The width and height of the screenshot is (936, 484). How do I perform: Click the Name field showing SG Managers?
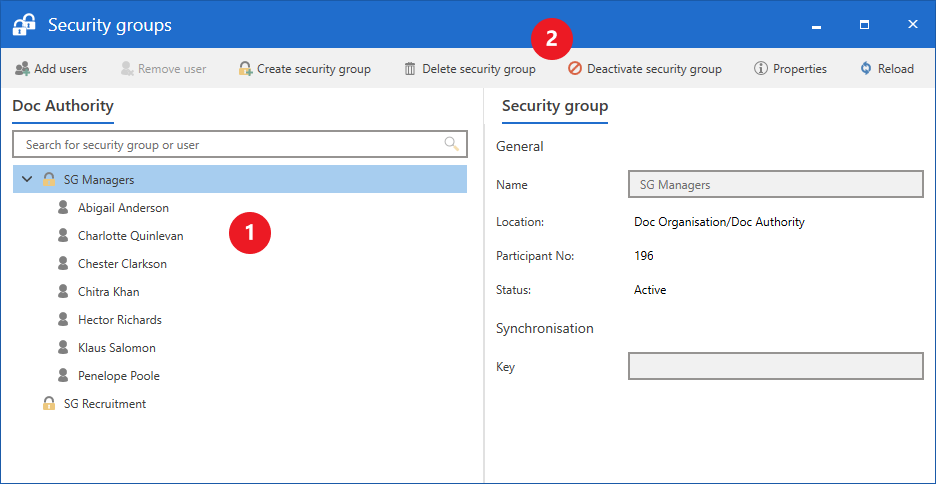point(775,185)
